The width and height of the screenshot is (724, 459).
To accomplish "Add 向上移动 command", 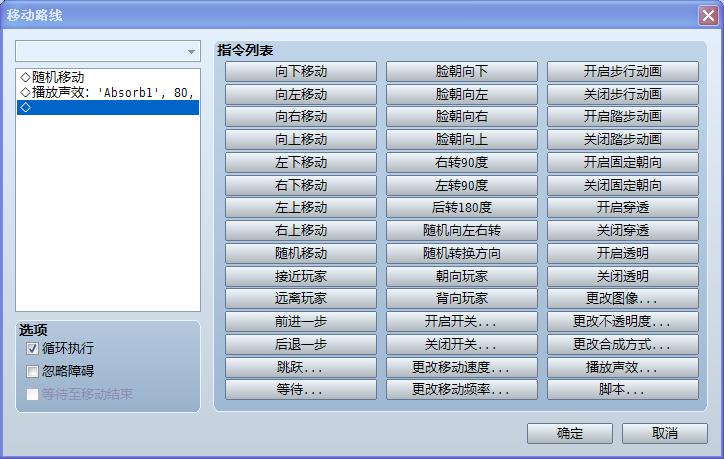I will coord(301,139).
